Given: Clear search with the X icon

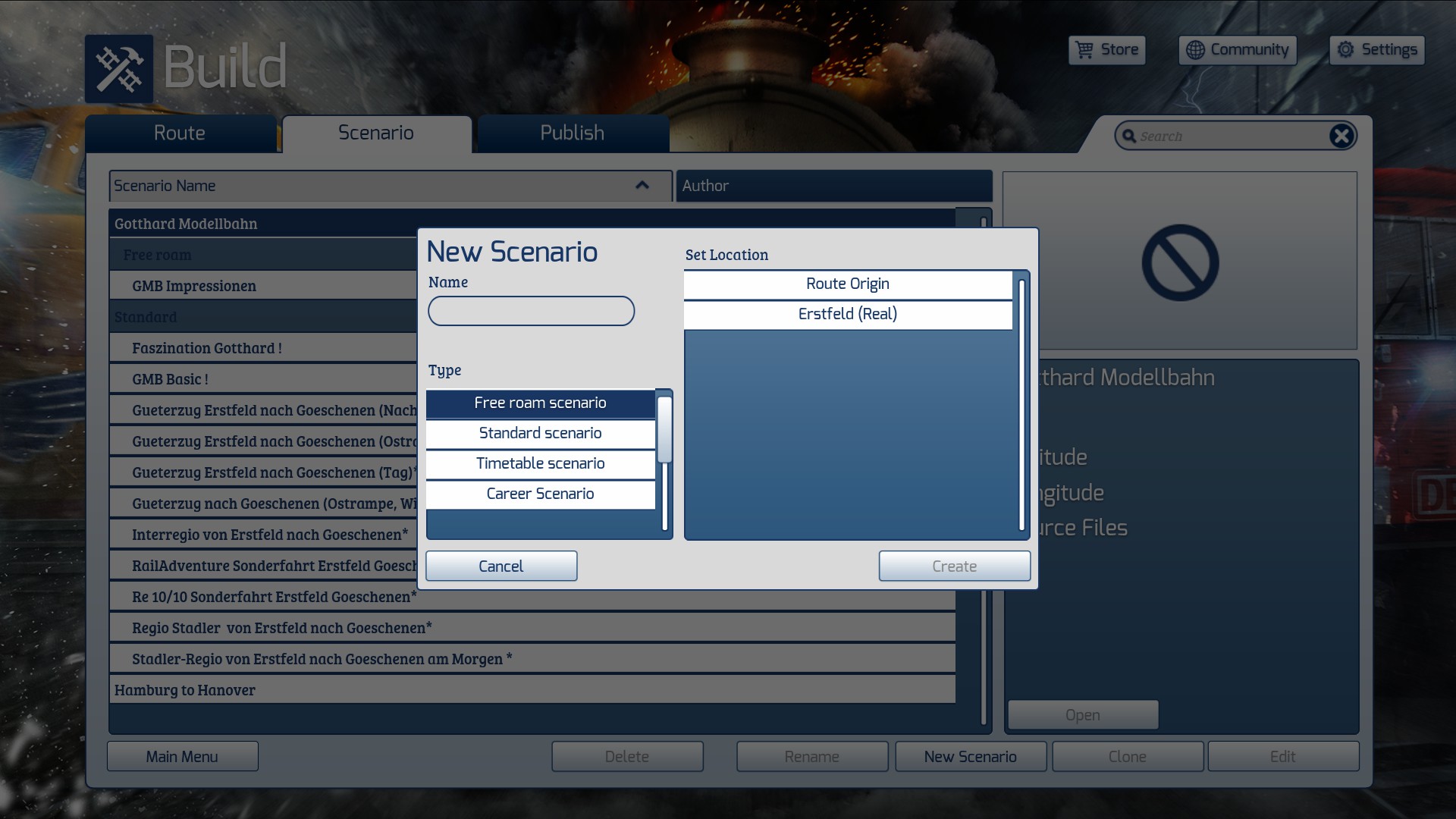Looking at the screenshot, I should coord(1341,136).
